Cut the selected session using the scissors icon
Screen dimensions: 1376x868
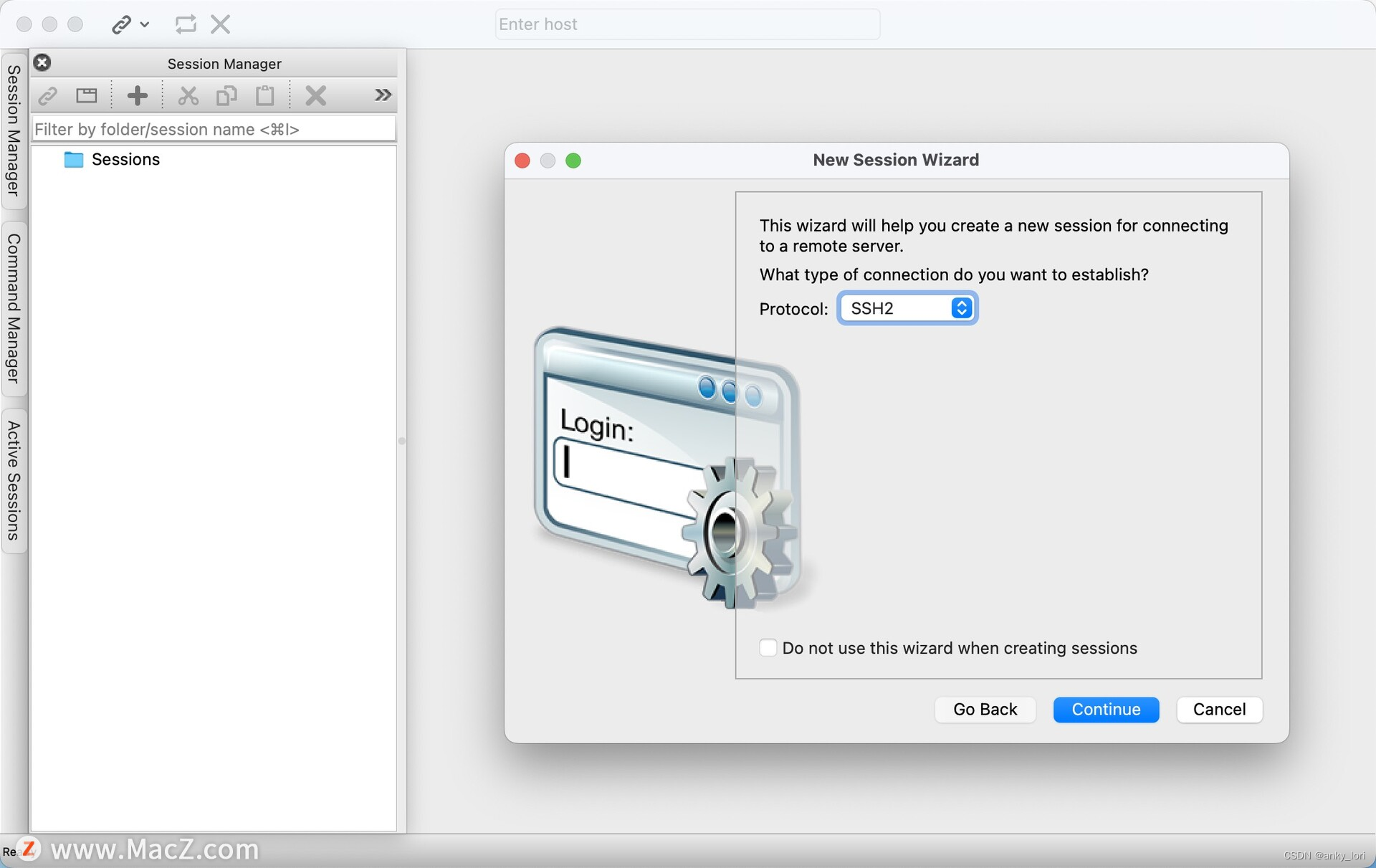[x=188, y=95]
